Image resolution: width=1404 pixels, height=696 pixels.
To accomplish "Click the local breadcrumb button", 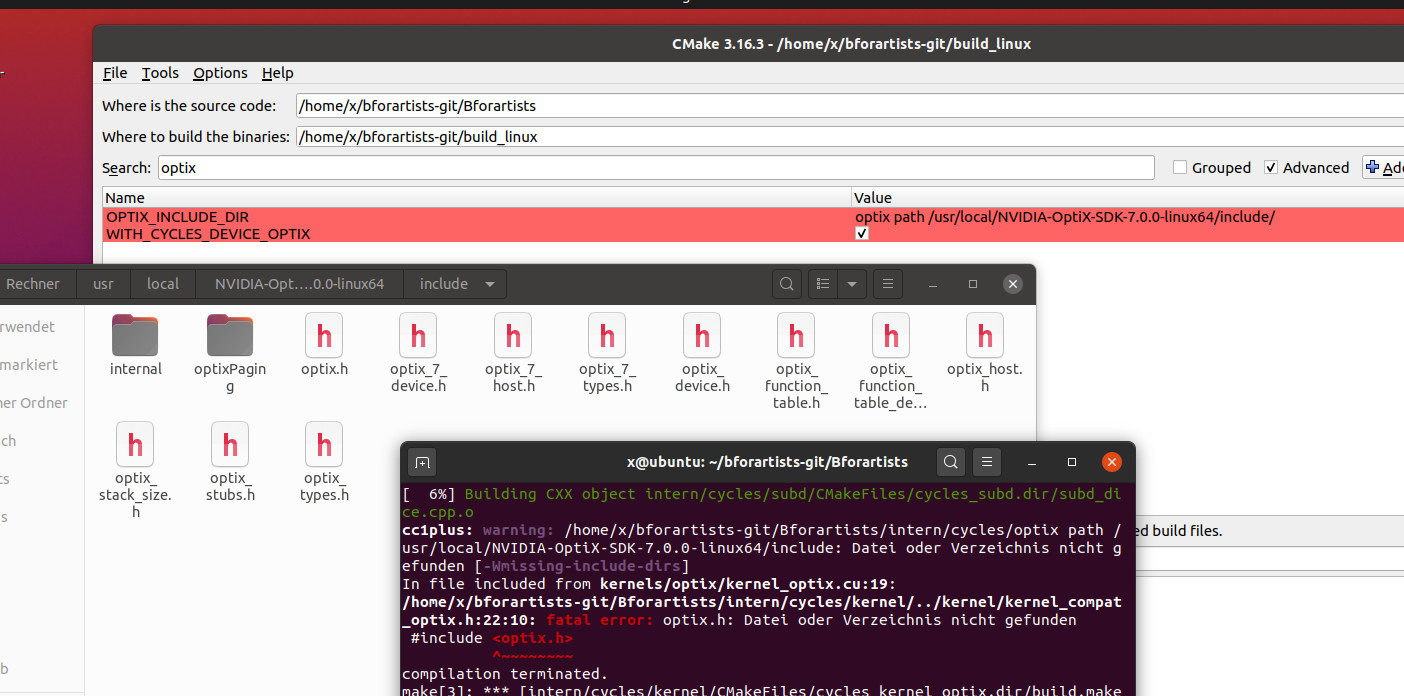I will click(x=163, y=284).
